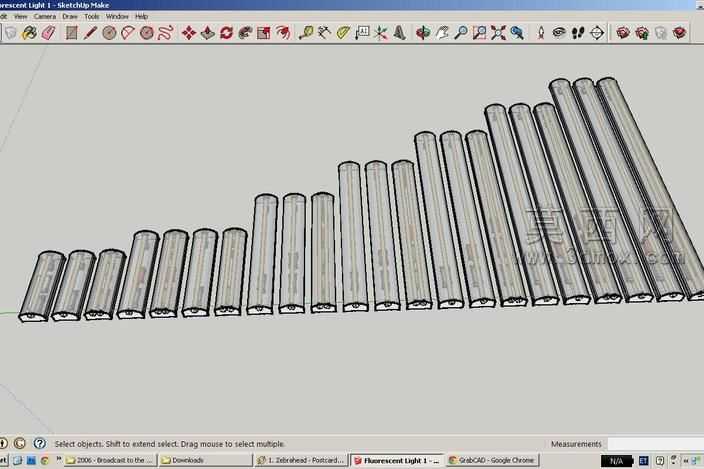704x469 pixels.
Task: Select the Push/Pull tool
Action: pos(207,33)
